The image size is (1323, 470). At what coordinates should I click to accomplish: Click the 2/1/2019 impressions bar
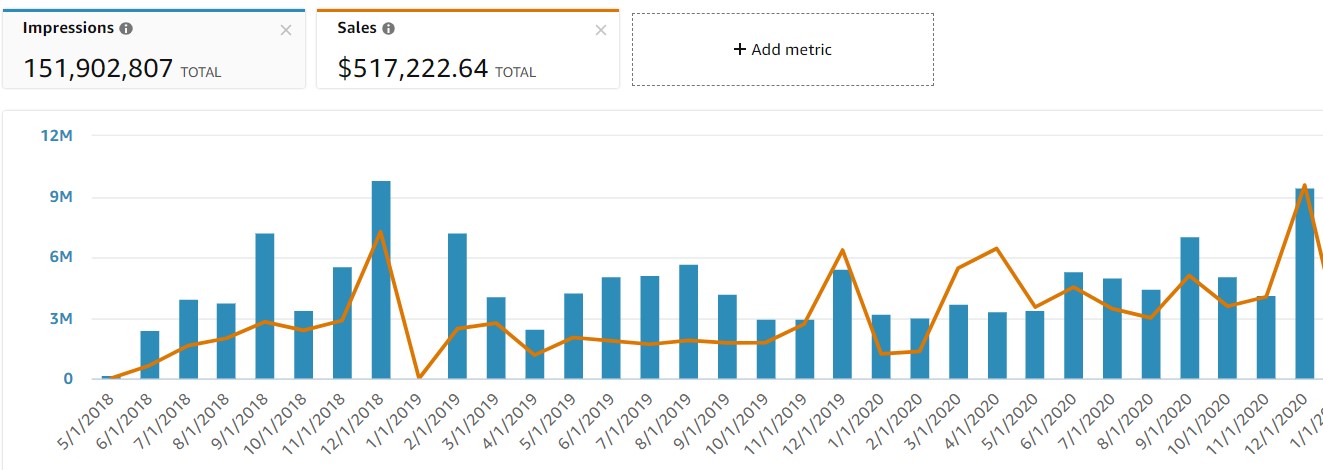(458, 306)
